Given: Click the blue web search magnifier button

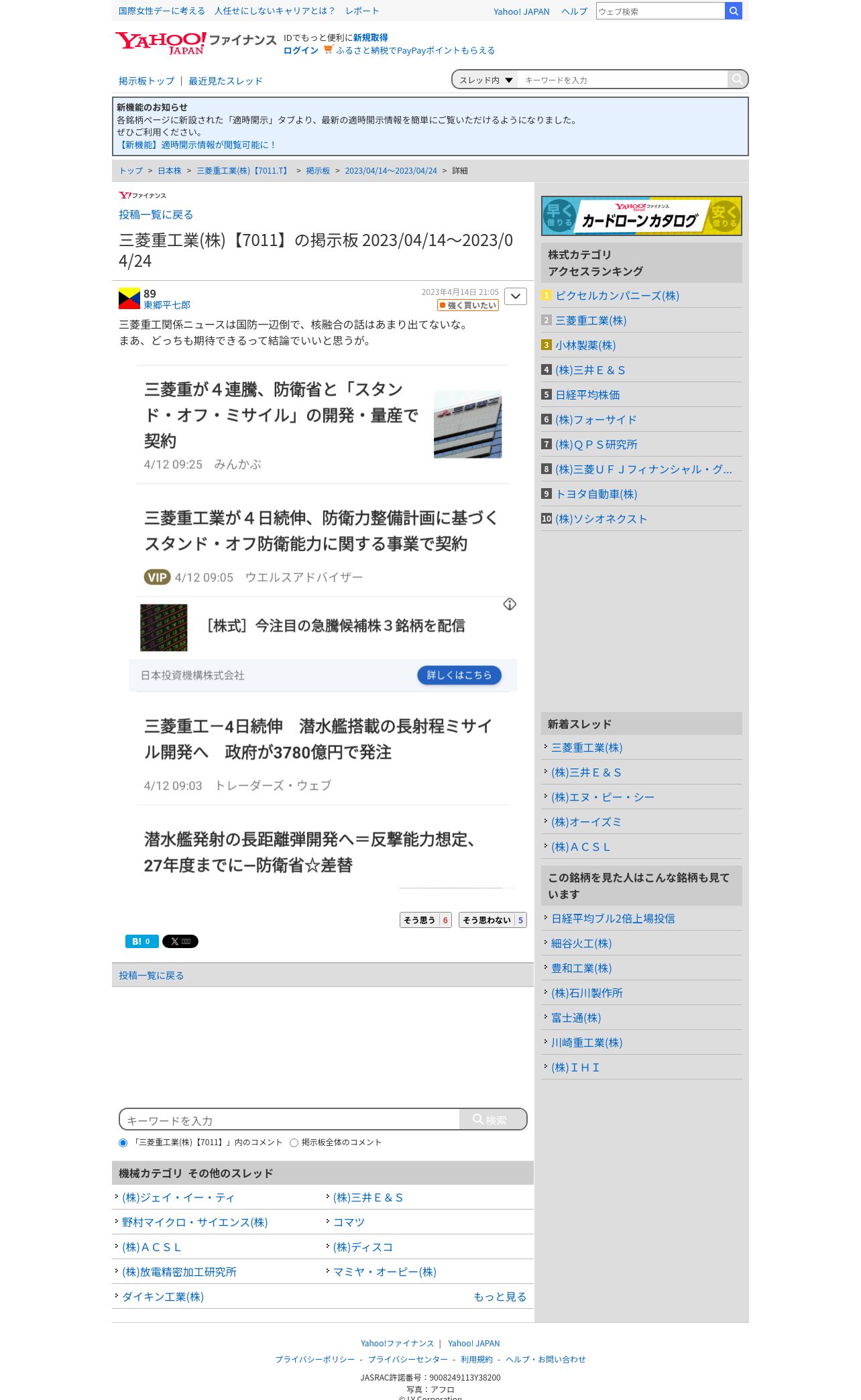Looking at the screenshot, I should (x=734, y=11).
